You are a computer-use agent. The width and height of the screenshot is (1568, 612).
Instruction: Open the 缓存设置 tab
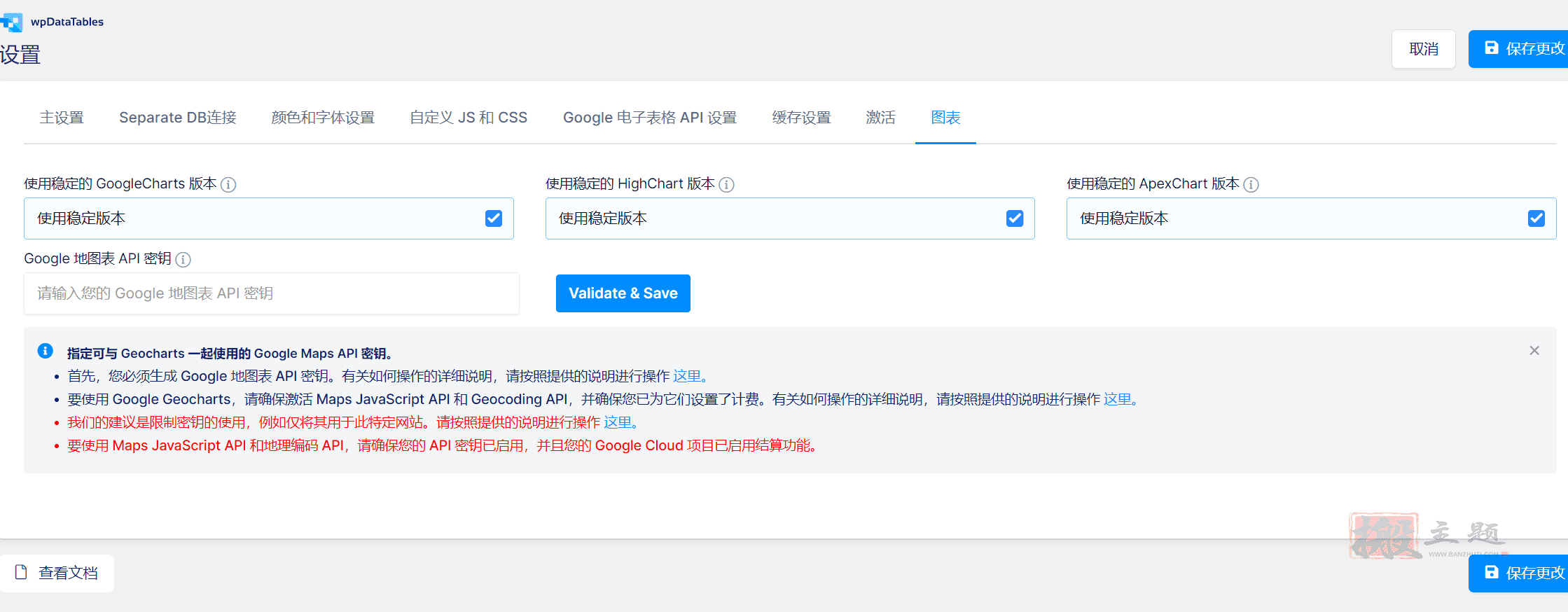coord(801,118)
